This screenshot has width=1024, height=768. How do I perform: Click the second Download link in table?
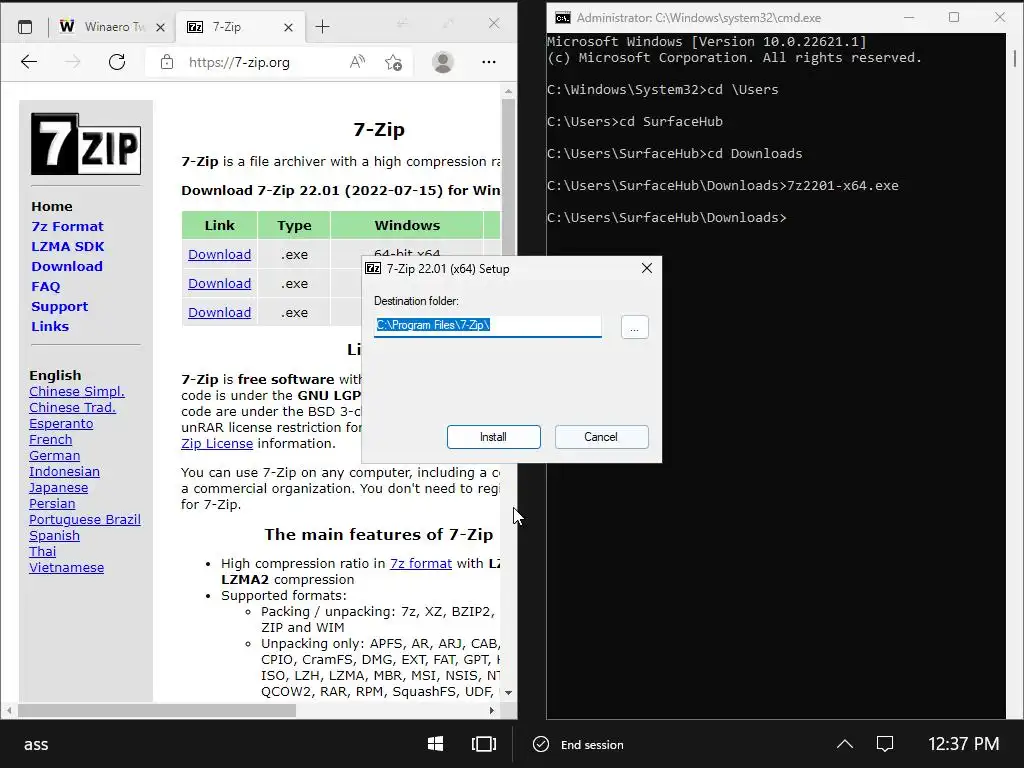click(219, 283)
